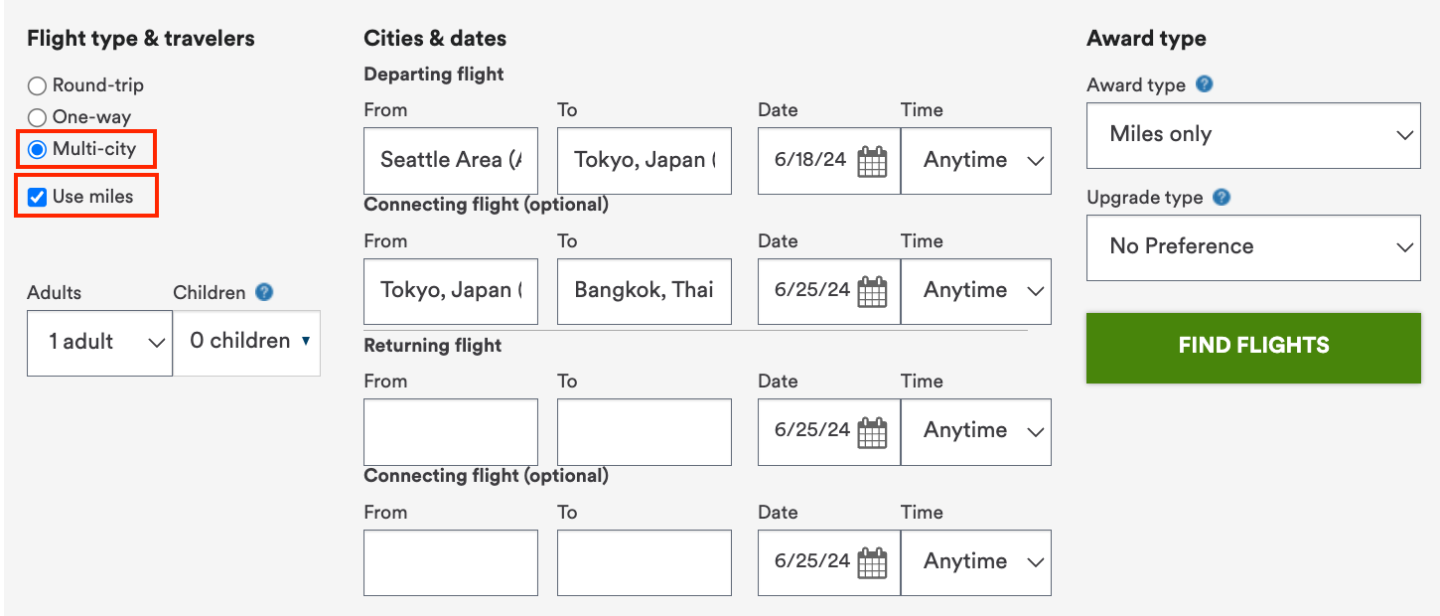The height and width of the screenshot is (616, 1440).
Task: Select the Round-trip radio button
Action: tap(37, 86)
